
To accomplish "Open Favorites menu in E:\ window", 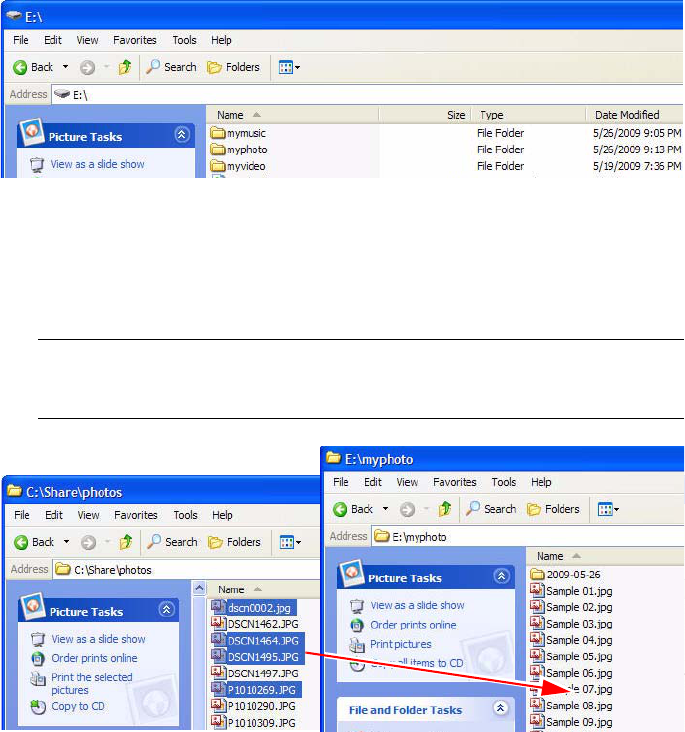I will pos(135,40).
